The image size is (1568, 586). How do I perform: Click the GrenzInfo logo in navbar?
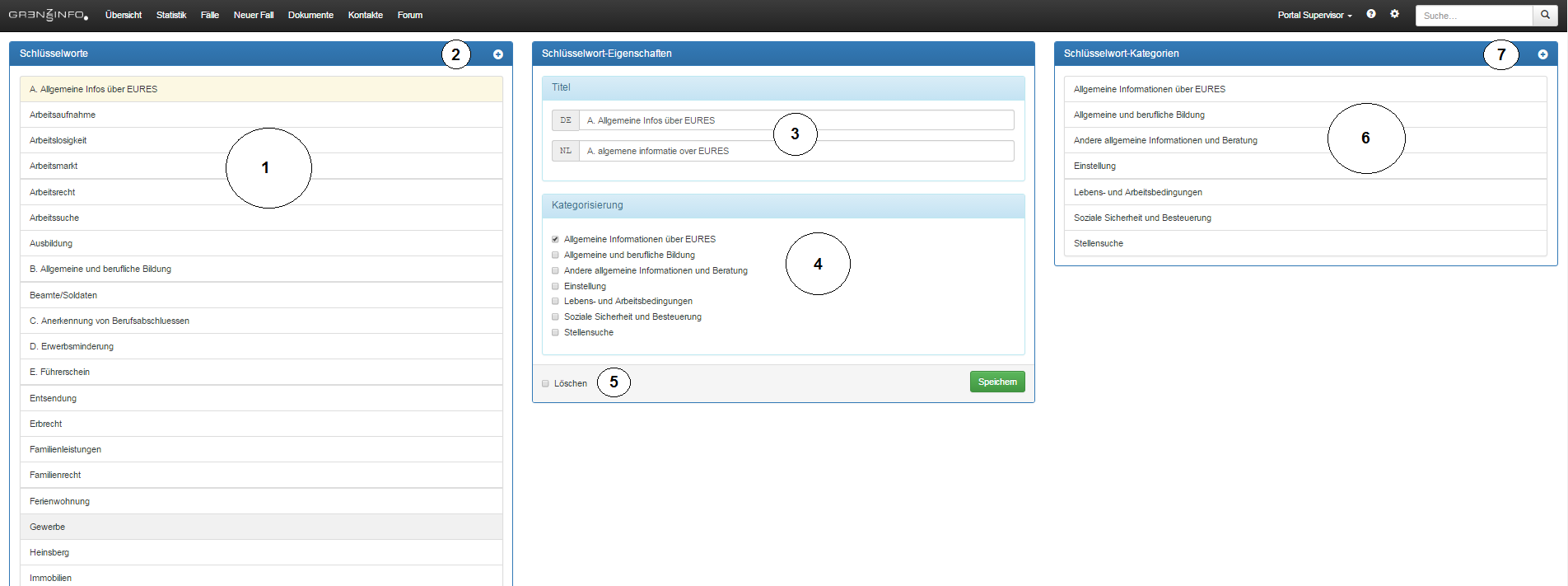[x=48, y=15]
